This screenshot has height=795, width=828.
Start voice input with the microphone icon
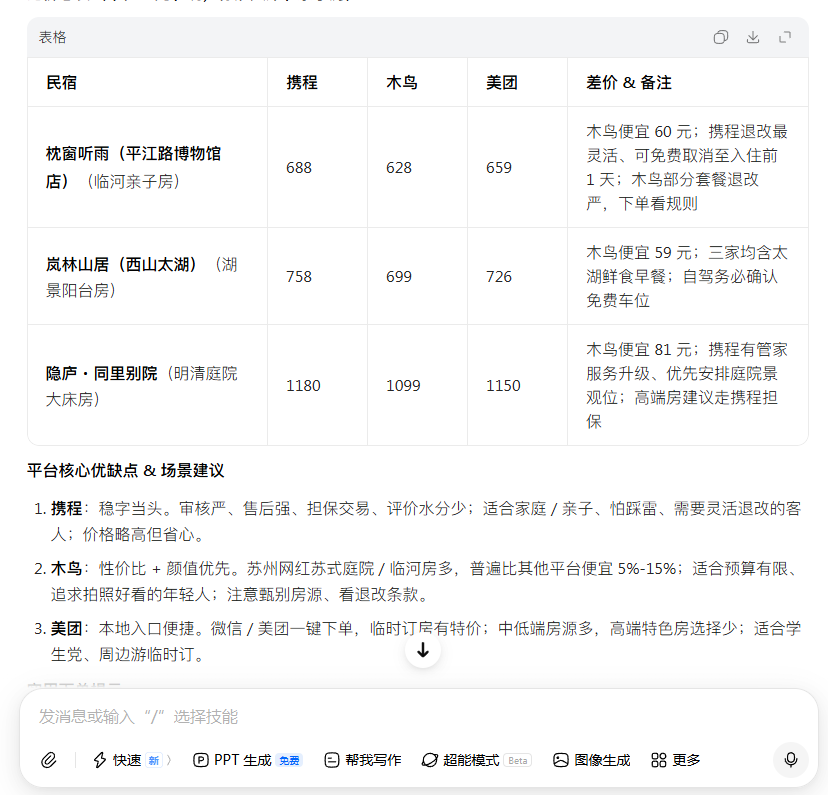(x=791, y=760)
